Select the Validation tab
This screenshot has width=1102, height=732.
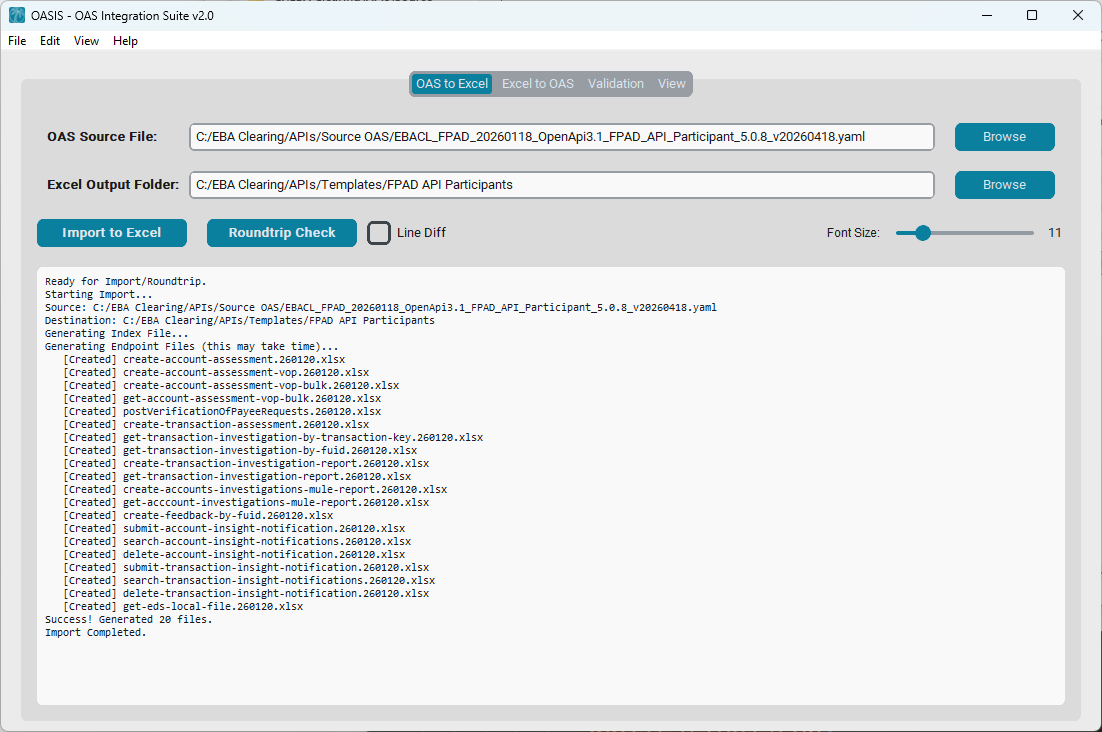click(x=616, y=84)
